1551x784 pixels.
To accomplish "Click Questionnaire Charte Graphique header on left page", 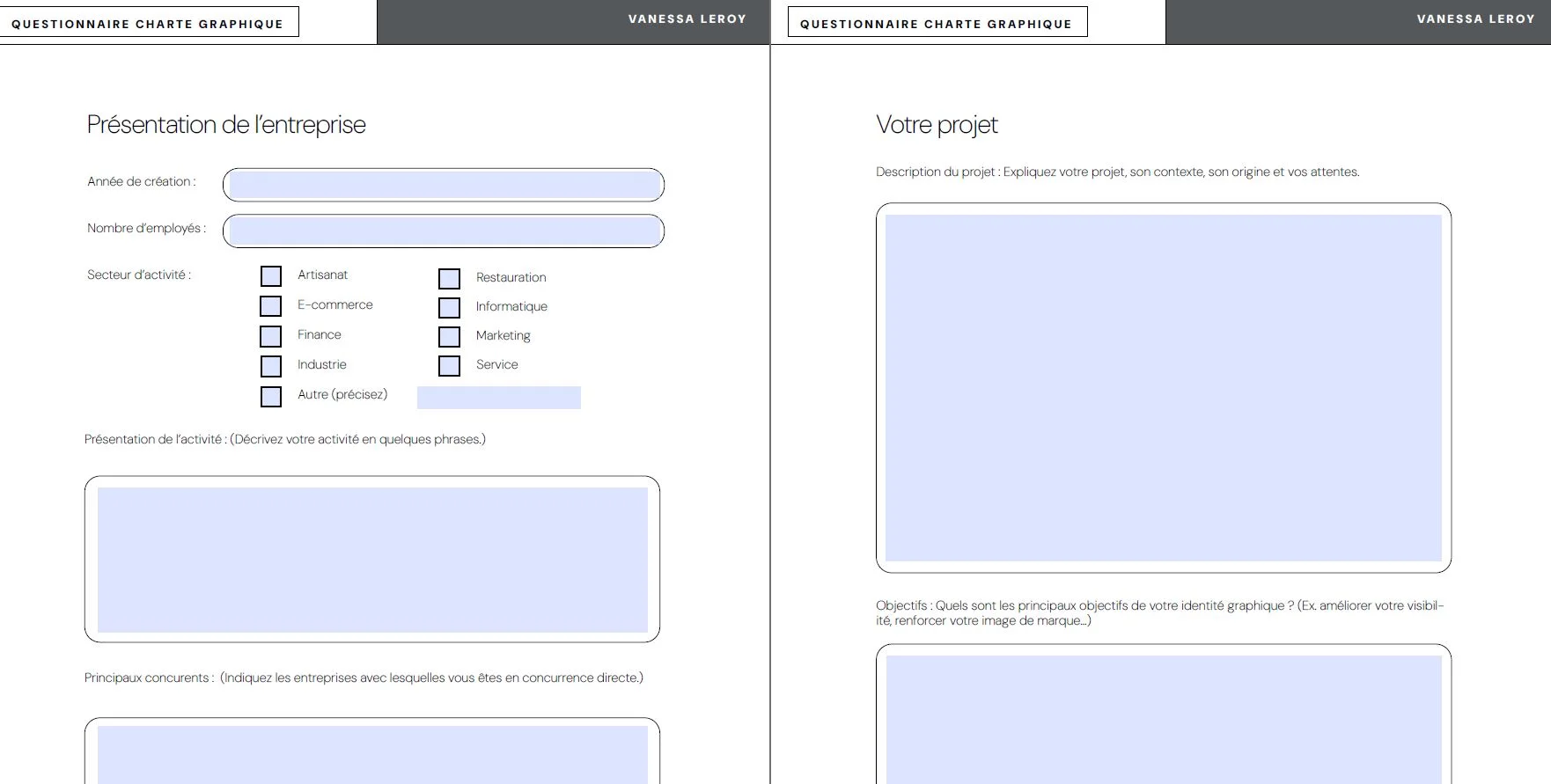I will (148, 24).
